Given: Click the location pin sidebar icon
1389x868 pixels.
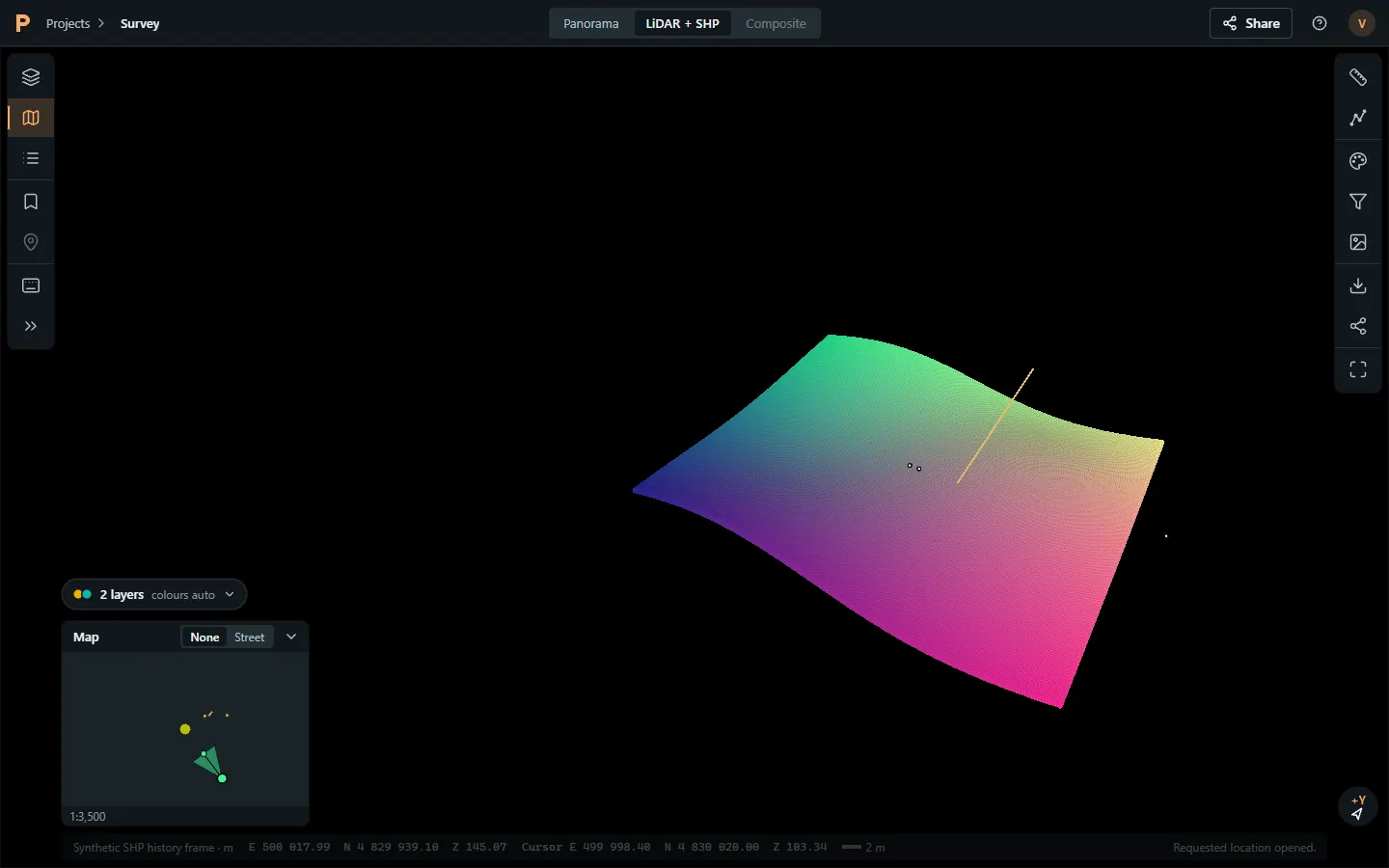Looking at the screenshot, I should [x=31, y=242].
